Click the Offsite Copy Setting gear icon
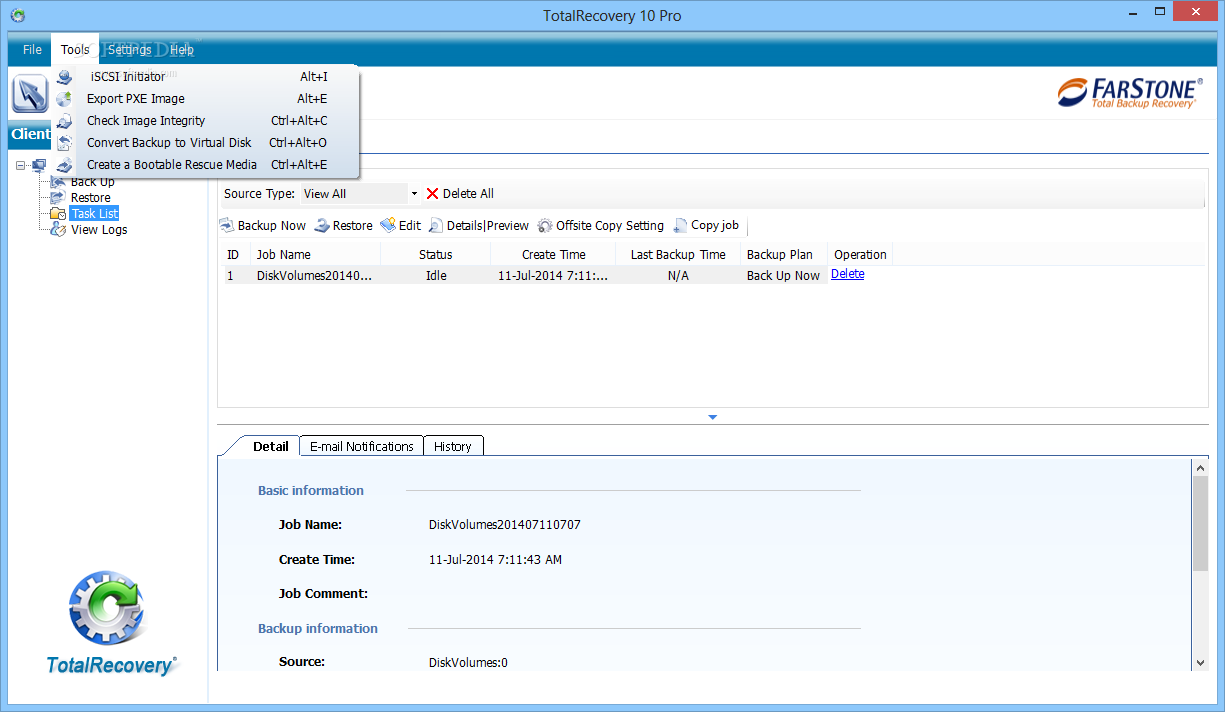Image resolution: width=1225 pixels, height=712 pixels. tap(545, 226)
